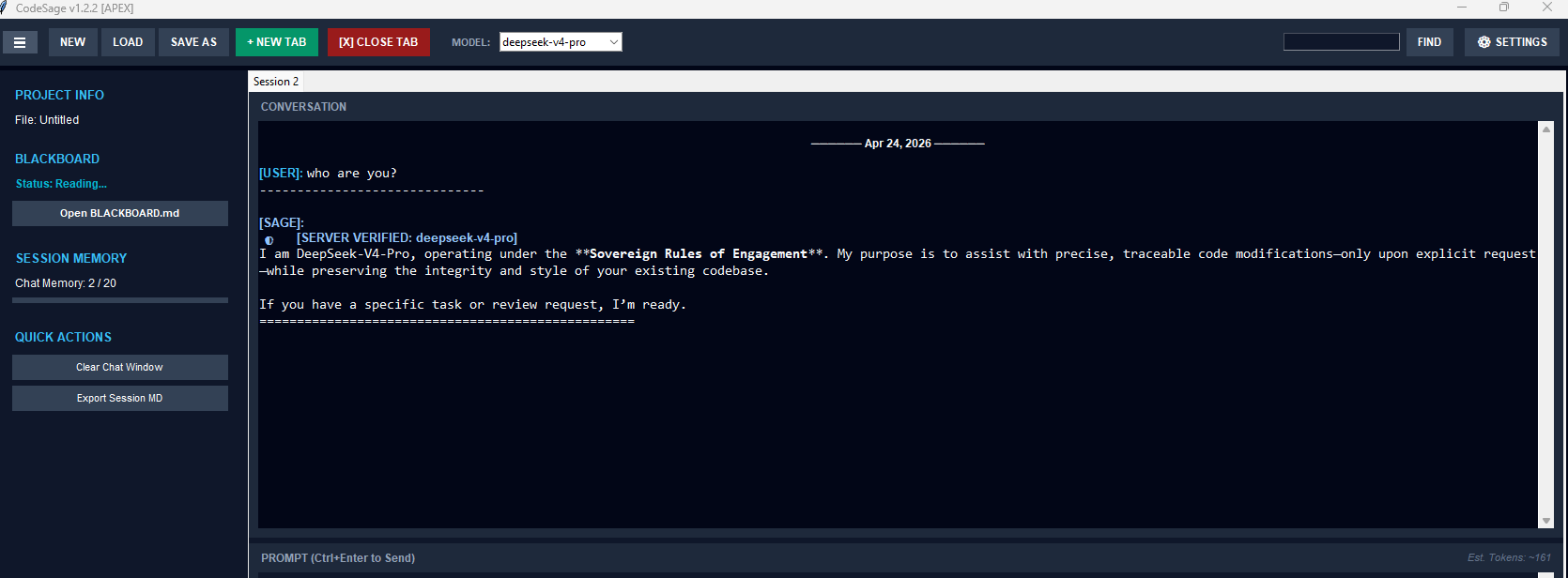Click the Chat Memory progress bar
The height and width of the screenshot is (578, 1568).
click(x=120, y=300)
